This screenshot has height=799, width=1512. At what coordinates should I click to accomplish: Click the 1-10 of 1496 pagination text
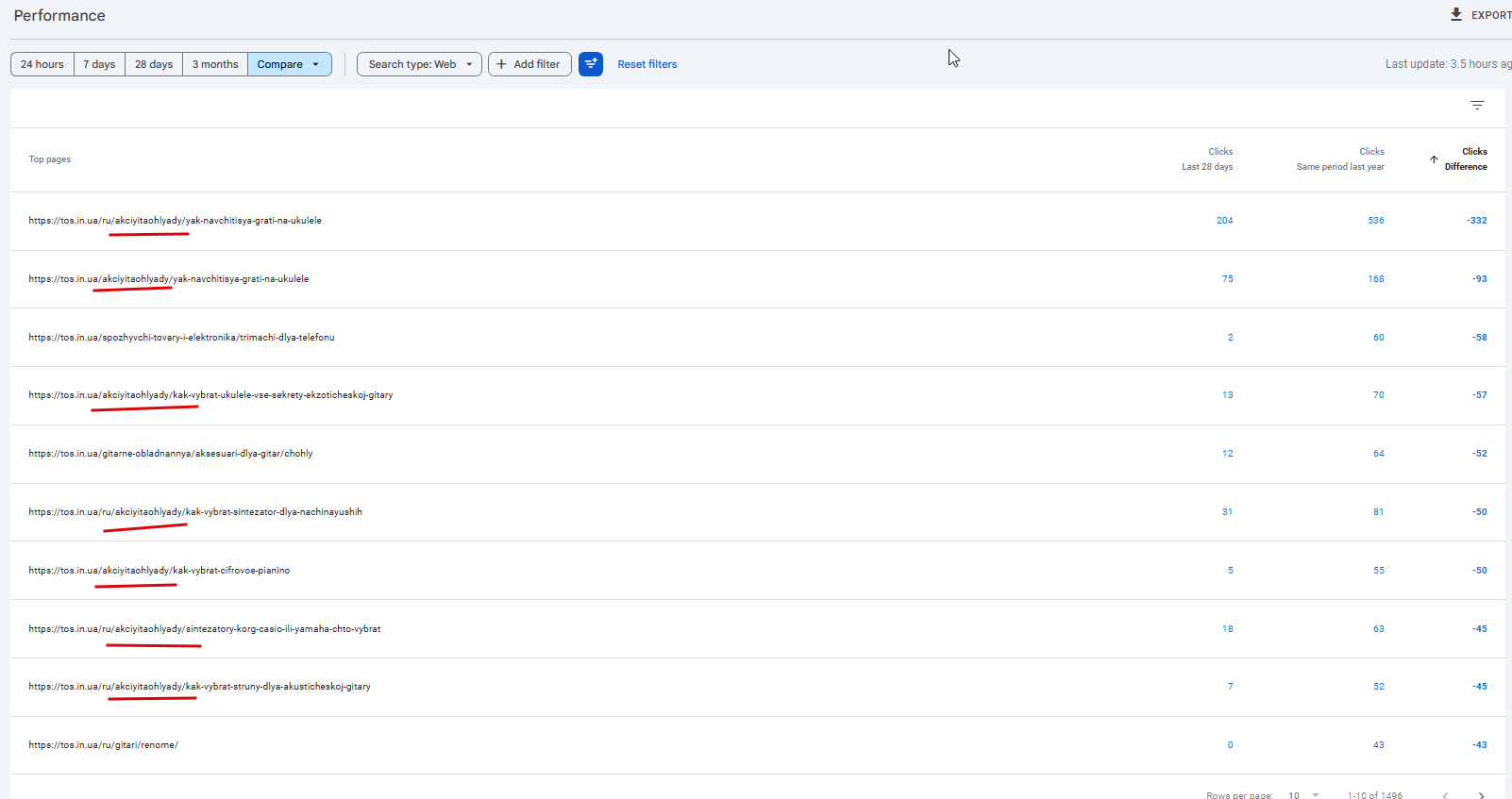[x=1374, y=795]
